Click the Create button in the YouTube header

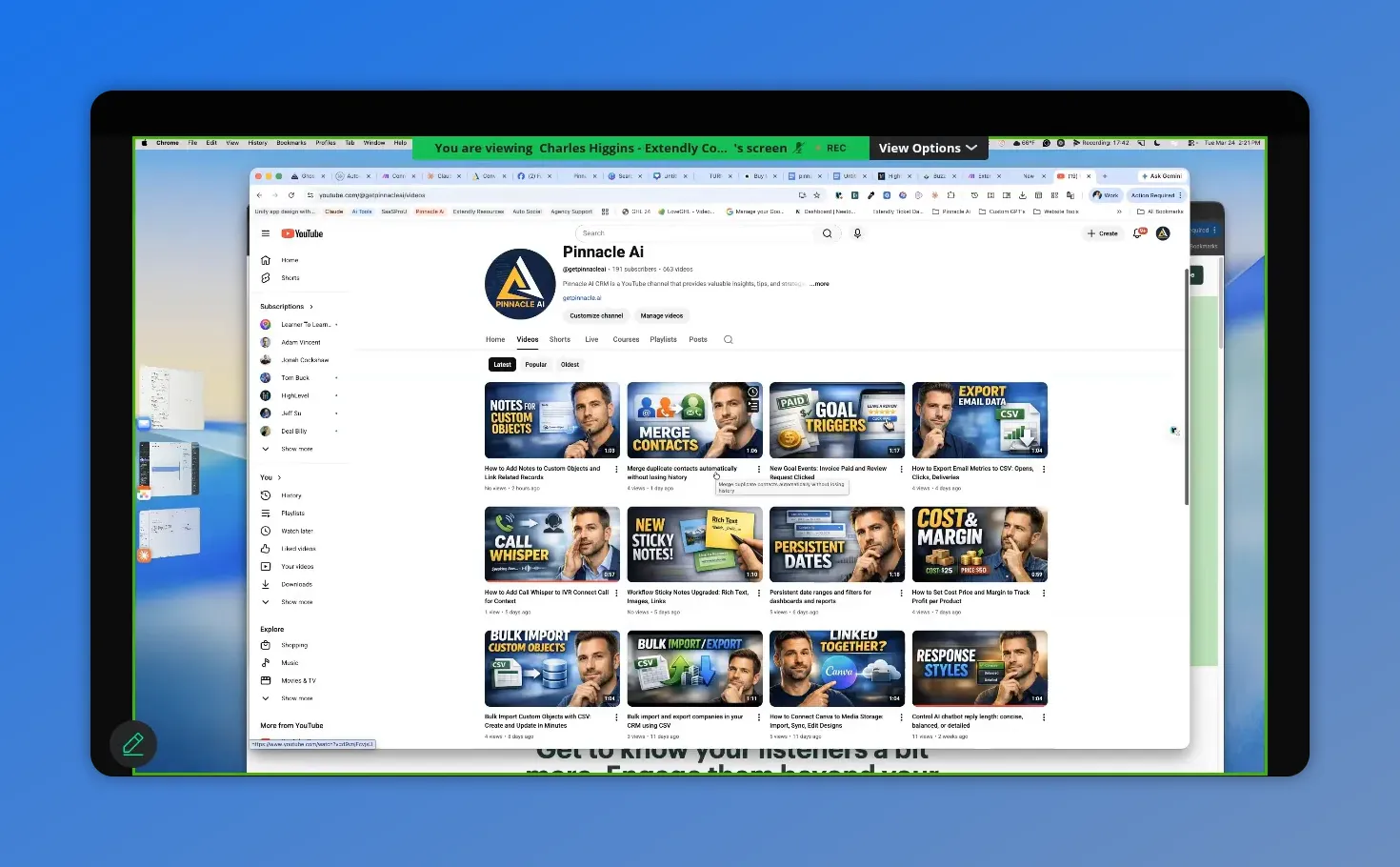pos(1102,232)
